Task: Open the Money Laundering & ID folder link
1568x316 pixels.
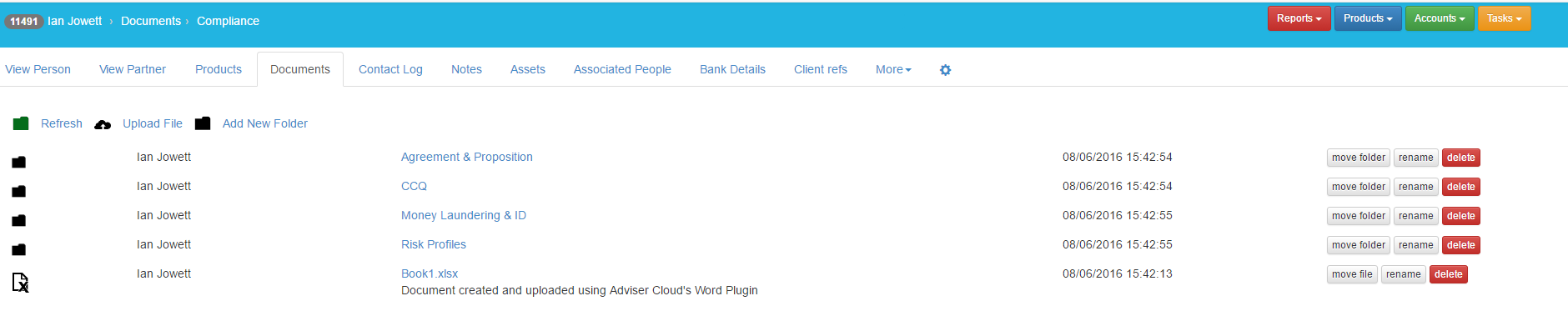Action: pyautogui.click(x=464, y=215)
